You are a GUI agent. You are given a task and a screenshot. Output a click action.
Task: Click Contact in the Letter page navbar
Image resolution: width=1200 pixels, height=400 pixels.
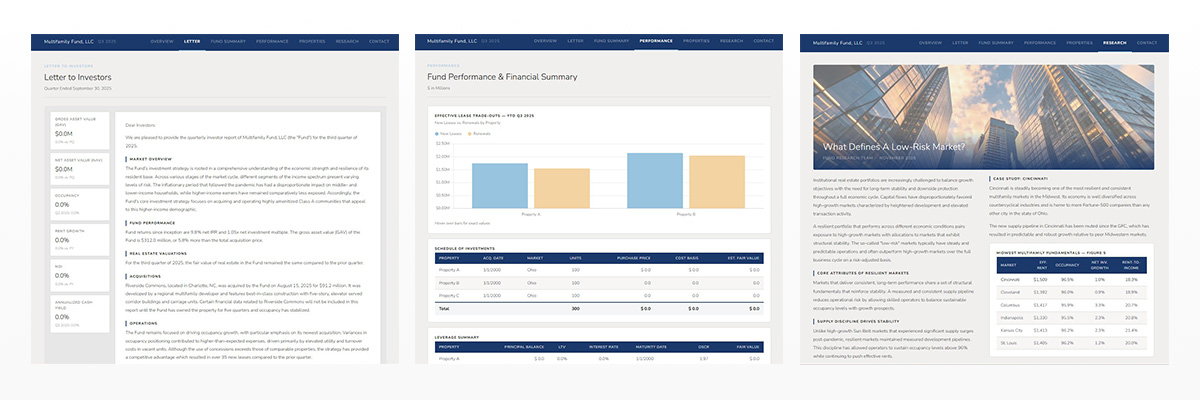(379, 42)
